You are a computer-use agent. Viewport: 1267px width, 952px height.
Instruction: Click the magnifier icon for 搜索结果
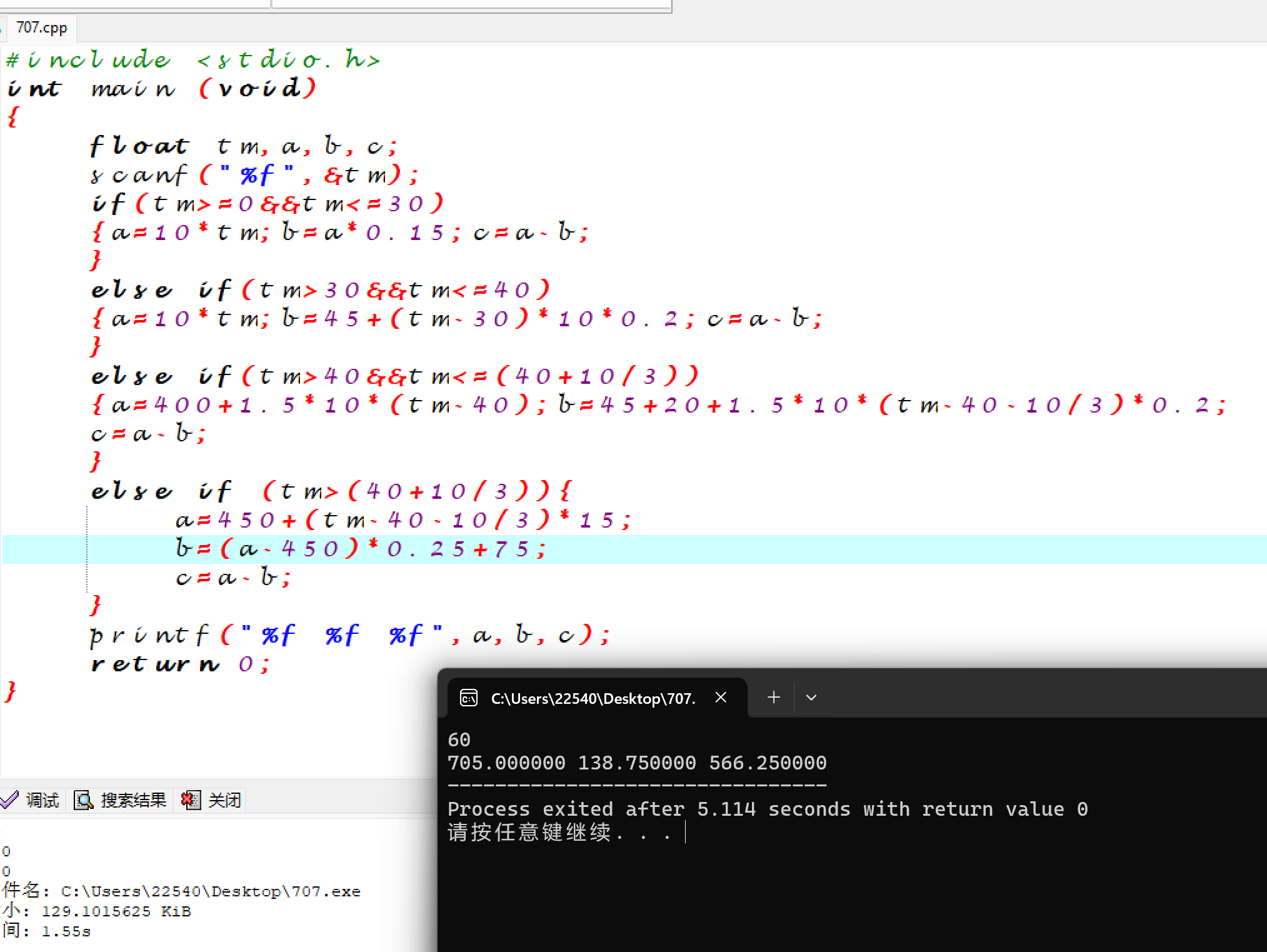[83, 800]
